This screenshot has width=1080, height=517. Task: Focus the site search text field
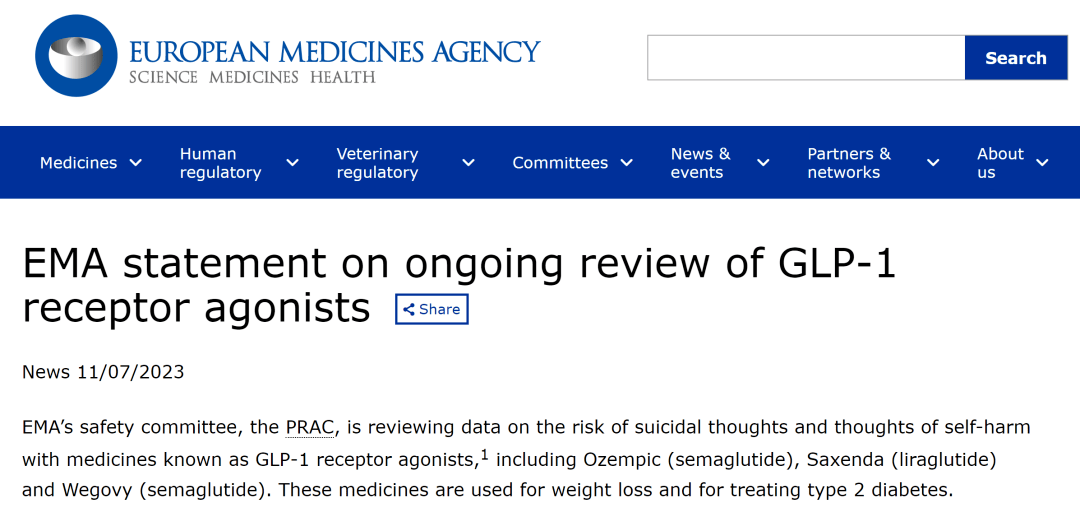tap(805, 58)
